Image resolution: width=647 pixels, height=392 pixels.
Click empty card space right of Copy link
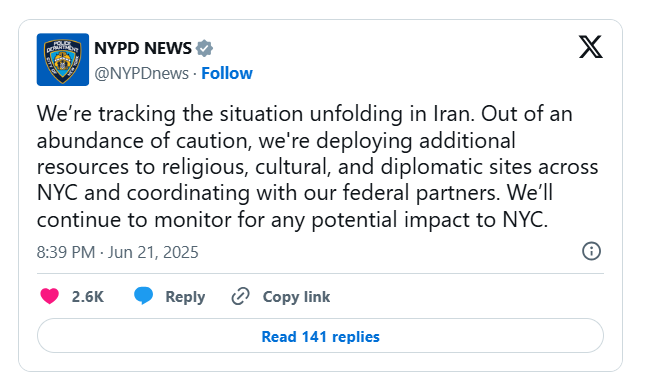click(x=466, y=297)
